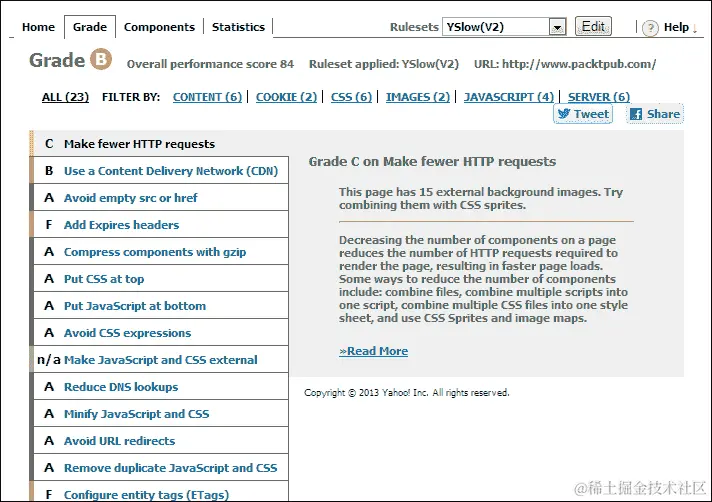Filter rules by CSS (6)
The width and height of the screenshot is (712, 502).
(351, 97)
